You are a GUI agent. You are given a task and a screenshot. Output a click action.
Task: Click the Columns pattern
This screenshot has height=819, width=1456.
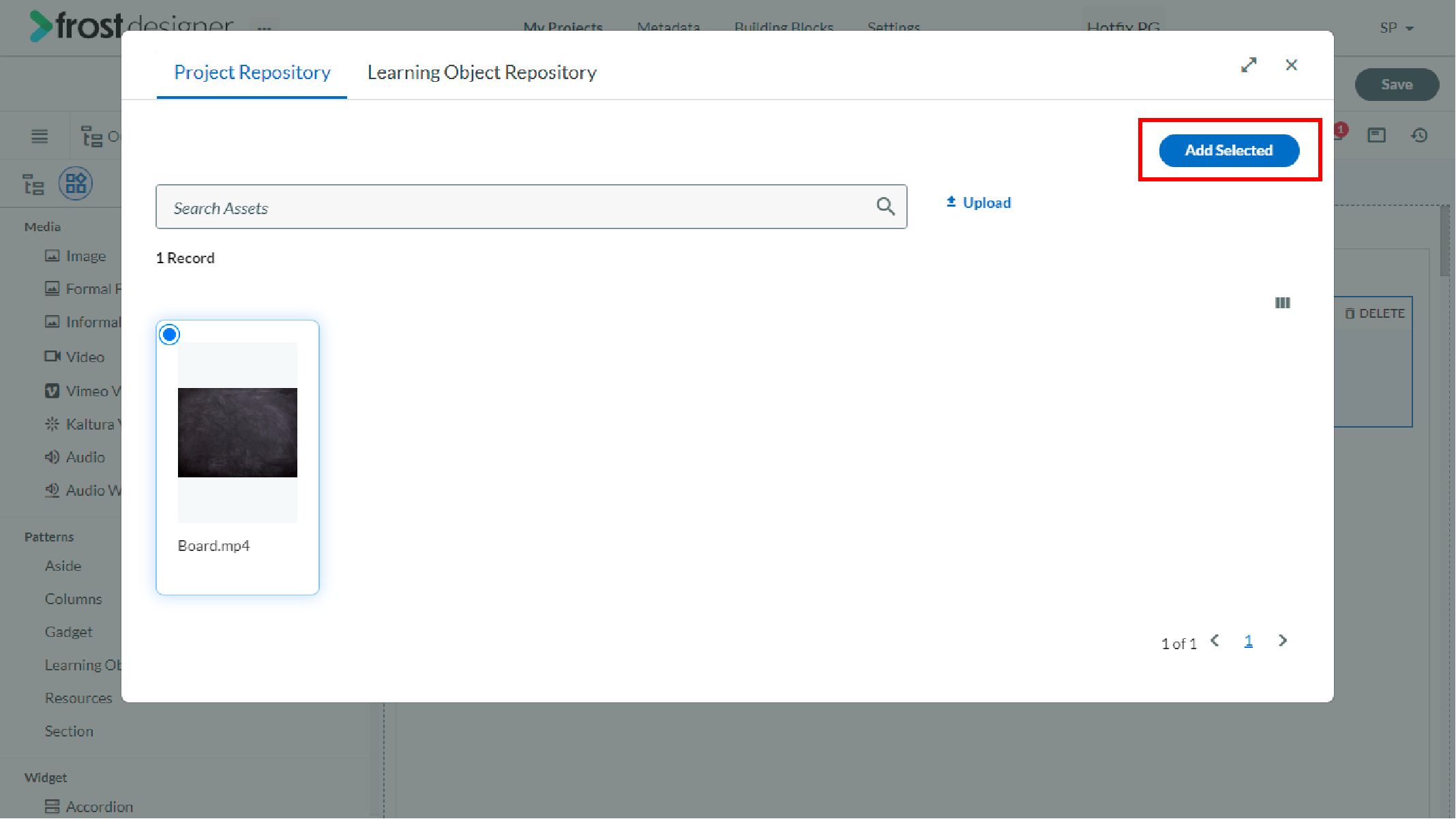point(74,599)
